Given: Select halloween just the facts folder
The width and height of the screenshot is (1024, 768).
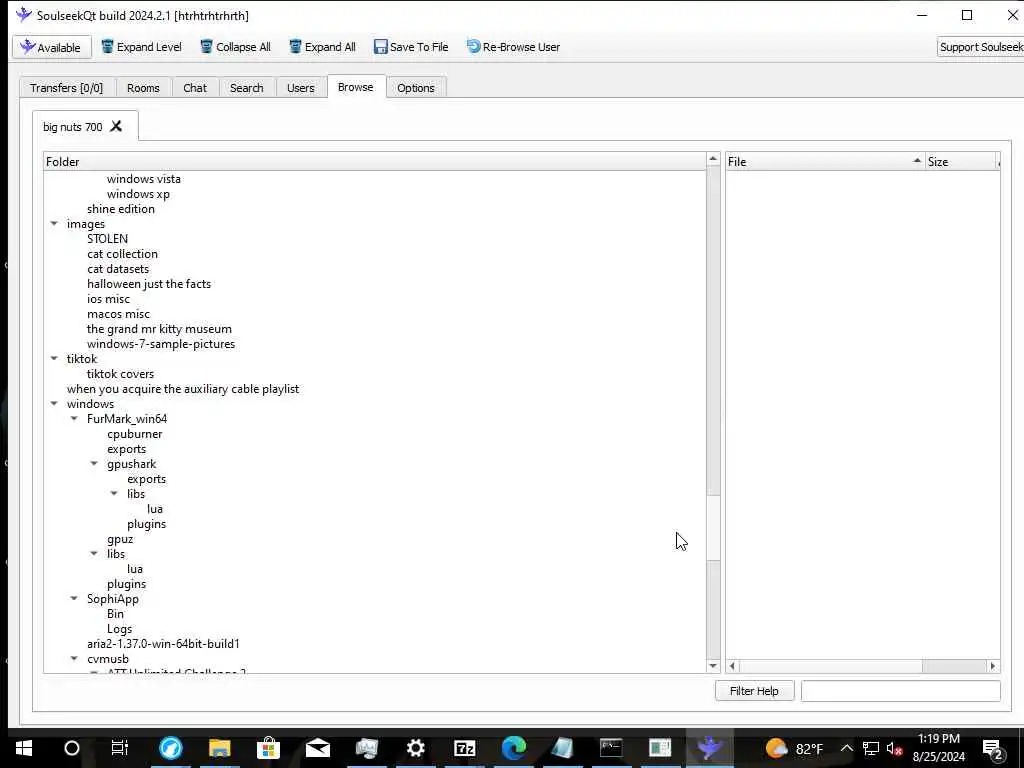Looking at the screenshot, I should pyautogui.click(x=149, y=284).
